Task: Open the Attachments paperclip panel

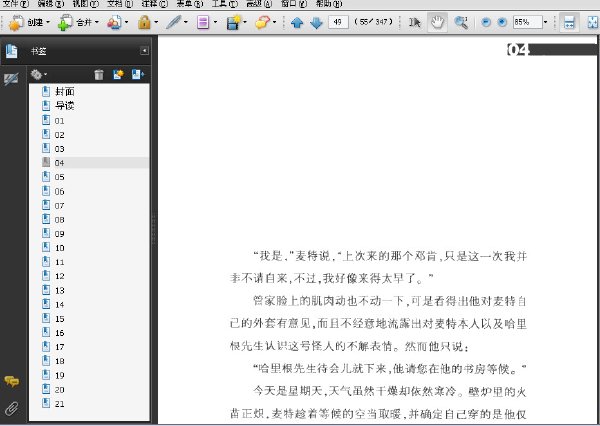Action: 11,408
